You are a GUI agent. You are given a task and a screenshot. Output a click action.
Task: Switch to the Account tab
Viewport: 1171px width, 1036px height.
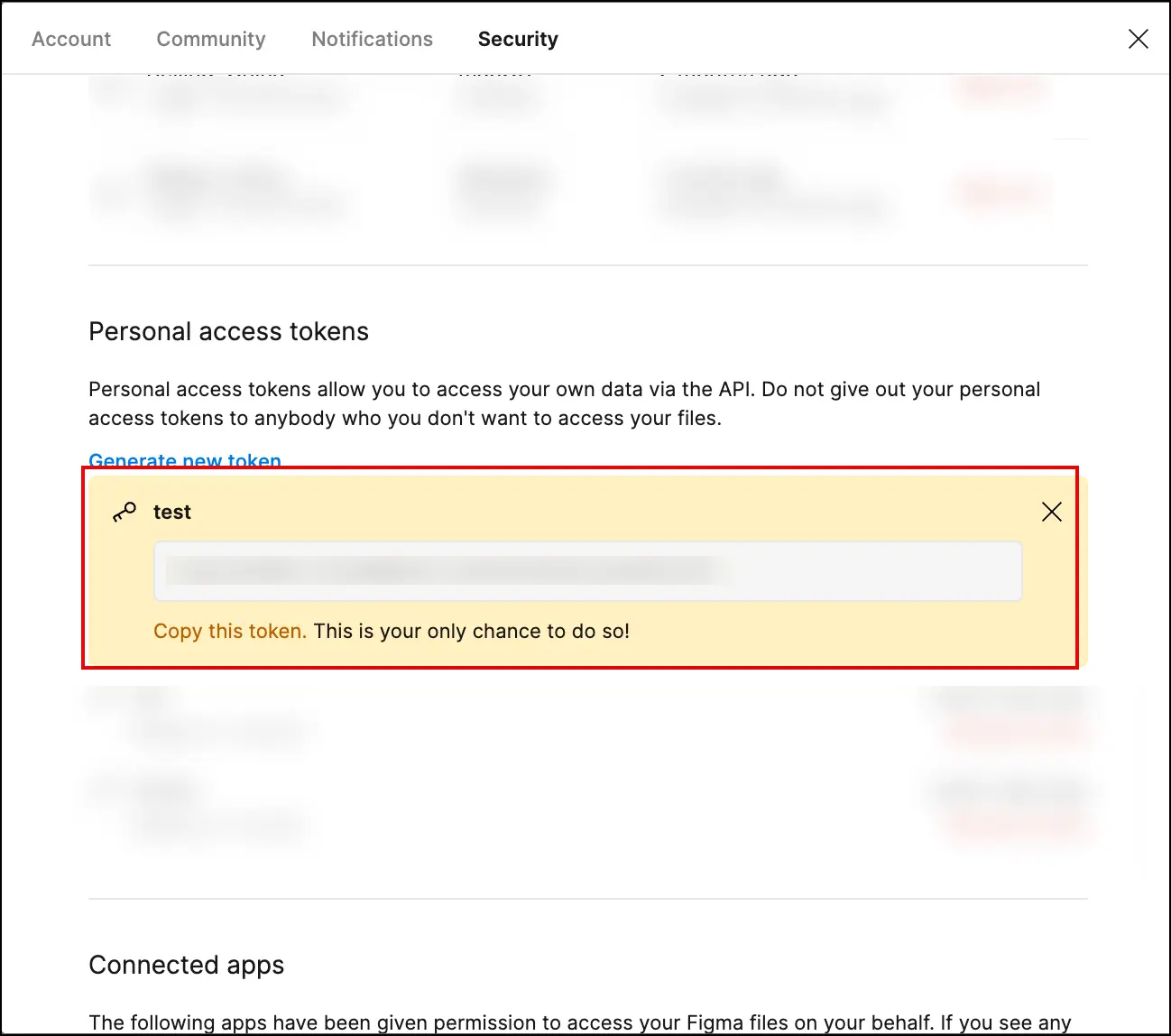click(x=71, y=39)
